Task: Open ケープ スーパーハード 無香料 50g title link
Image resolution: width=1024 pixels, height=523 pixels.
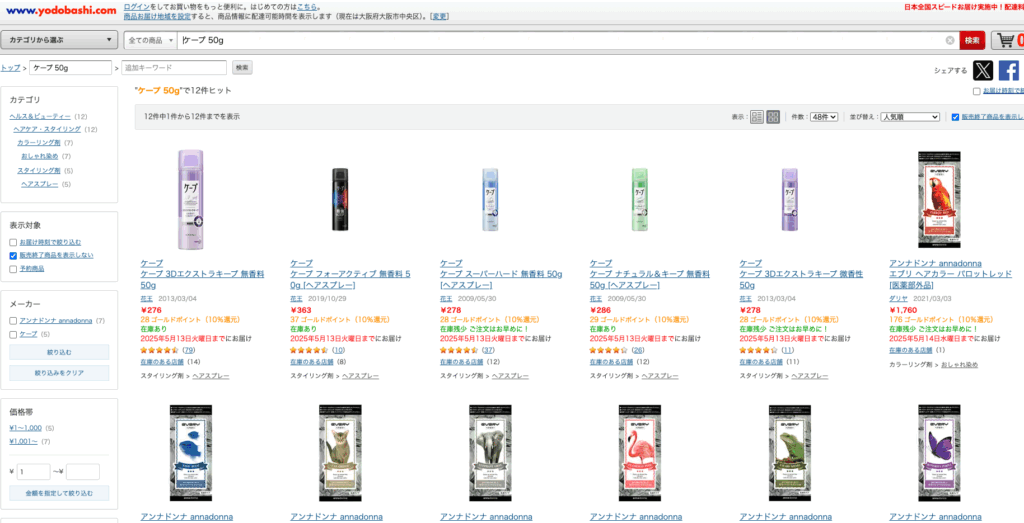Action: [501, 280]
